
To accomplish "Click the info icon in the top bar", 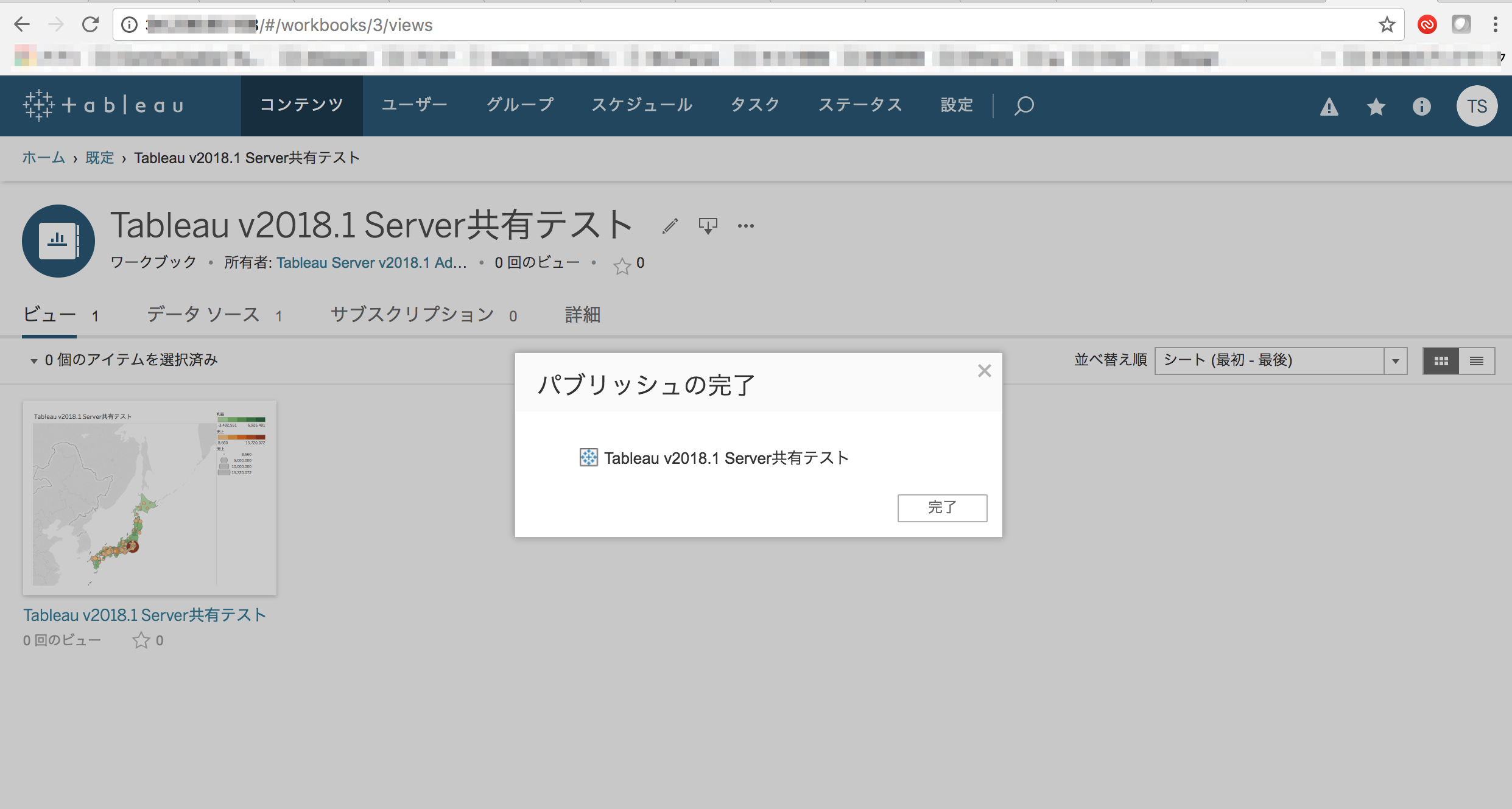I will pos(1422,107).
